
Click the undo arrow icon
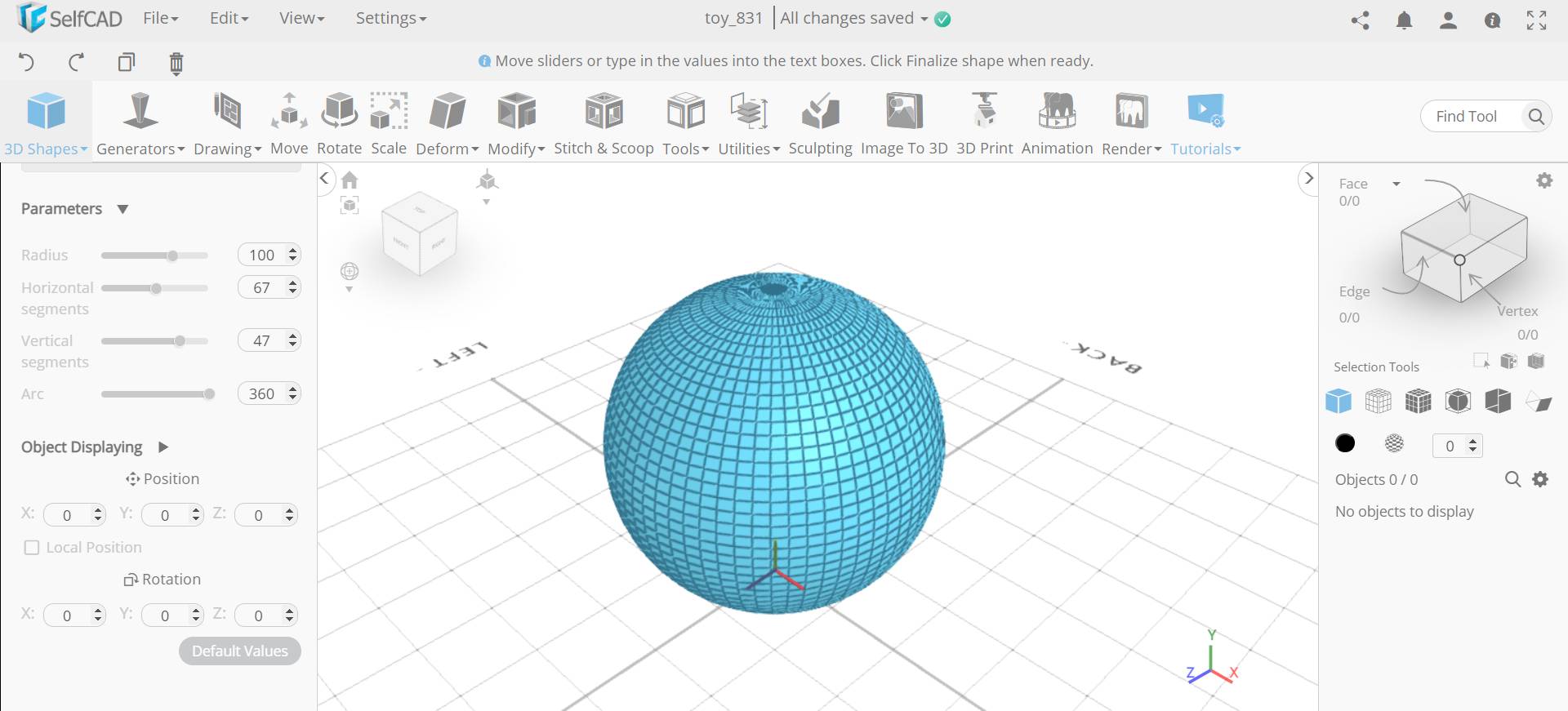[26, 63]
